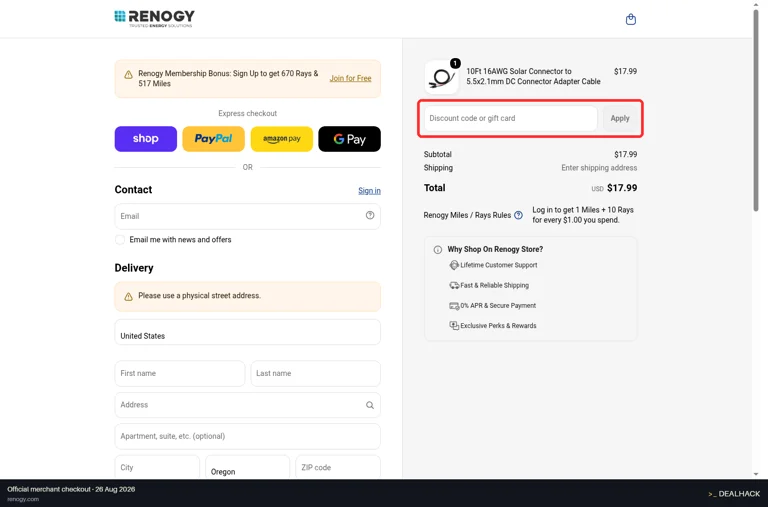Focus the Address input field
The height and width of the screenshot is (507, 768).
[x=247, y=405]
